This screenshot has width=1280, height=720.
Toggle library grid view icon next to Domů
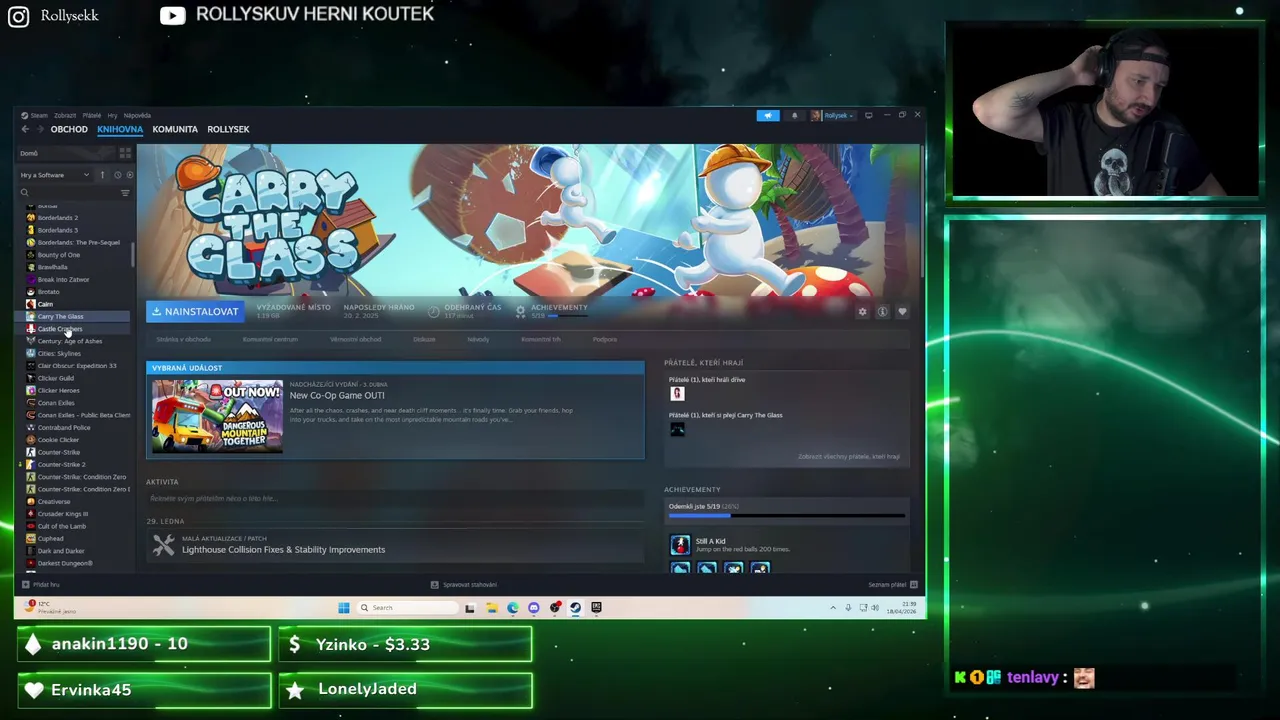[x=125, y=153]
